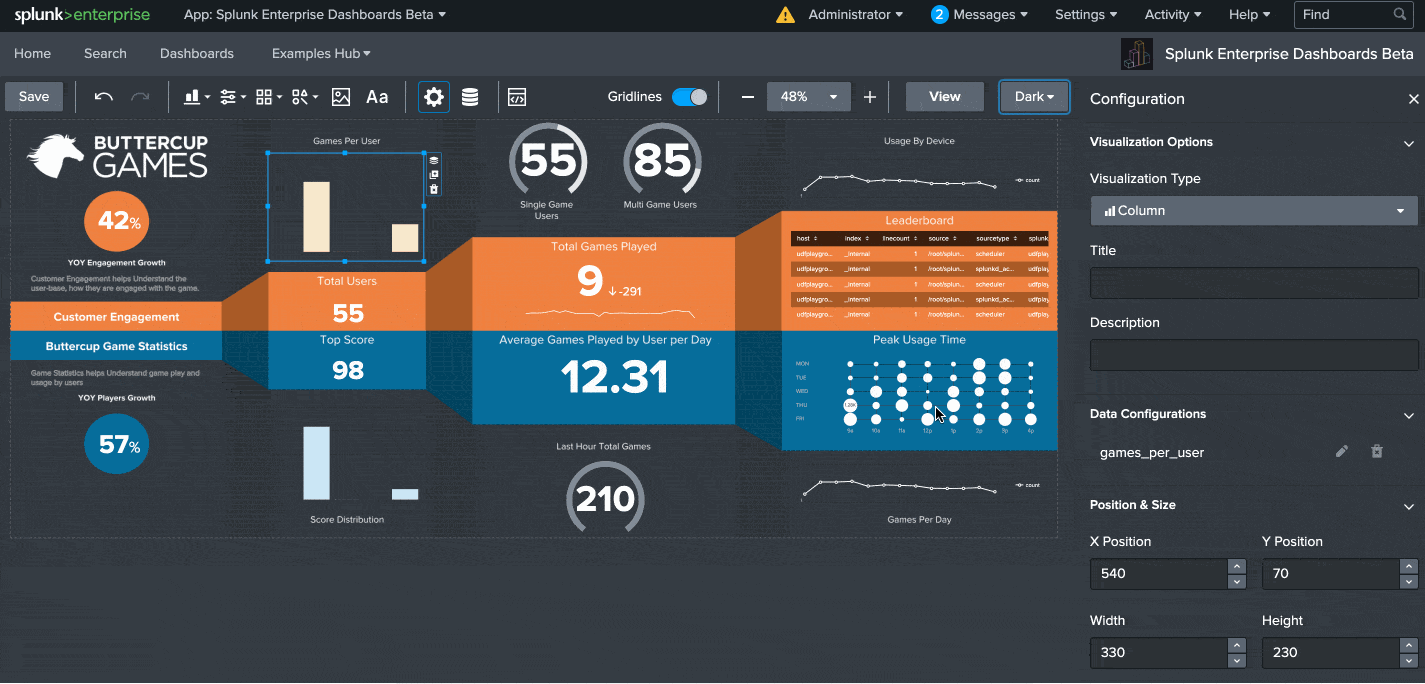This screenshot has width=1425, height=684.
Task: Zoom out with the minus button
Action: 747,97
